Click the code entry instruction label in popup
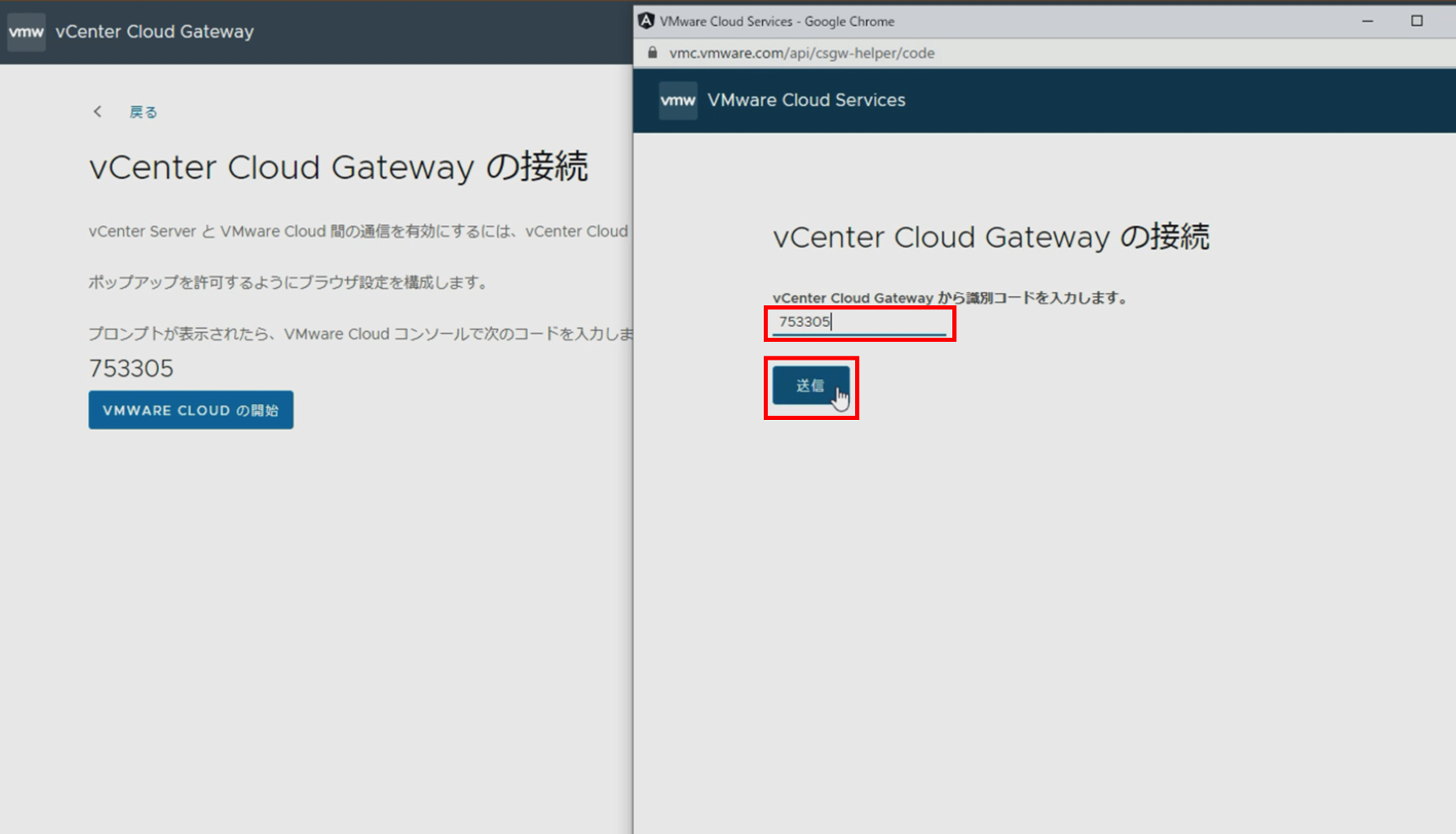The width and height of the screenshot is (1456, 834). pos(950,298)
